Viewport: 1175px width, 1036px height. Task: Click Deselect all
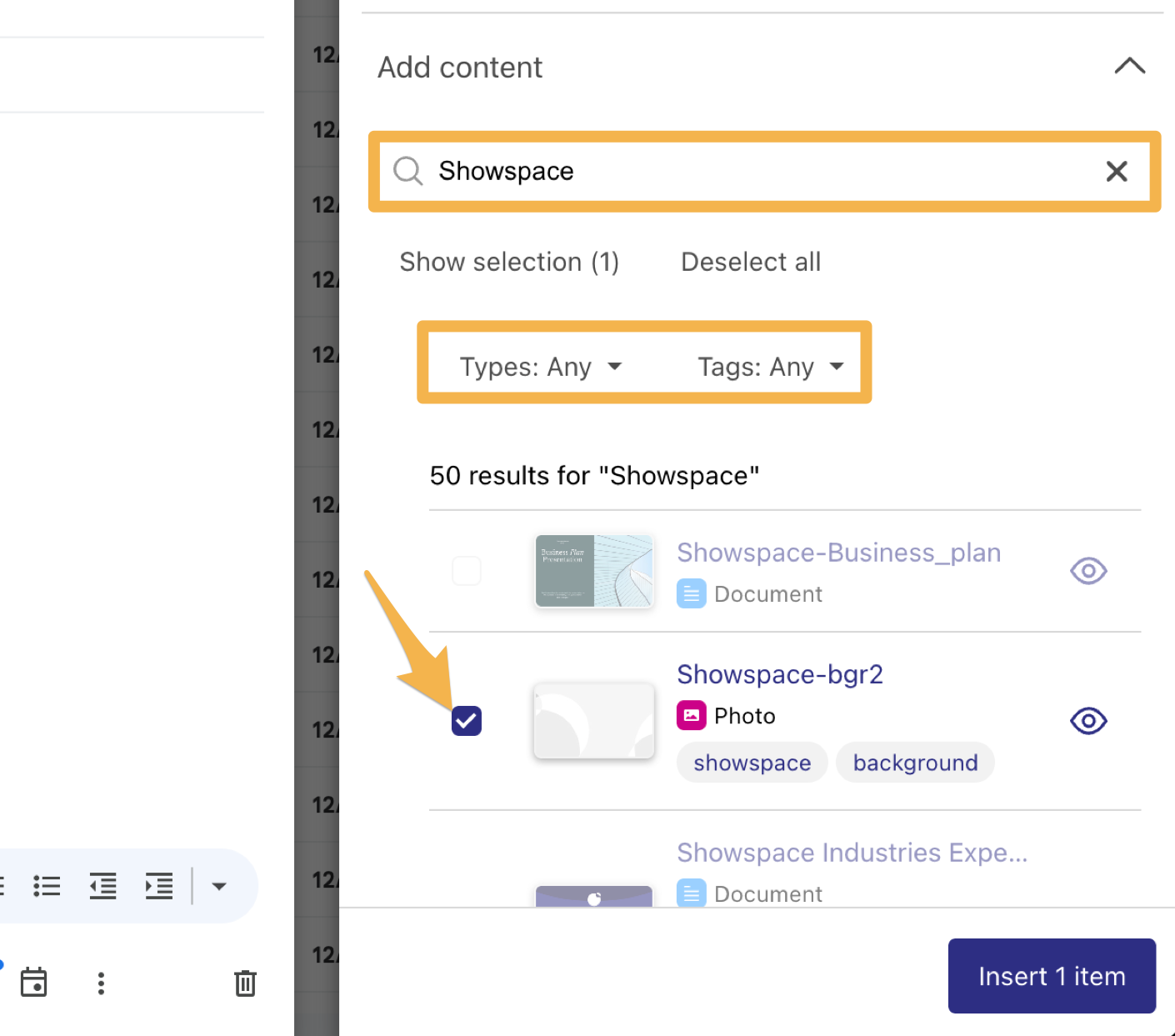click(750, 262)
